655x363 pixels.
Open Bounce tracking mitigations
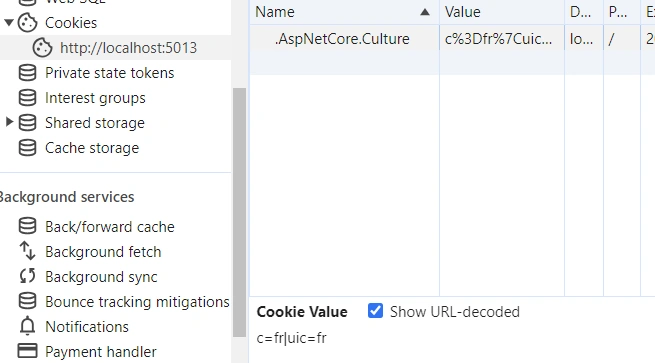click(x=137, y=302)
